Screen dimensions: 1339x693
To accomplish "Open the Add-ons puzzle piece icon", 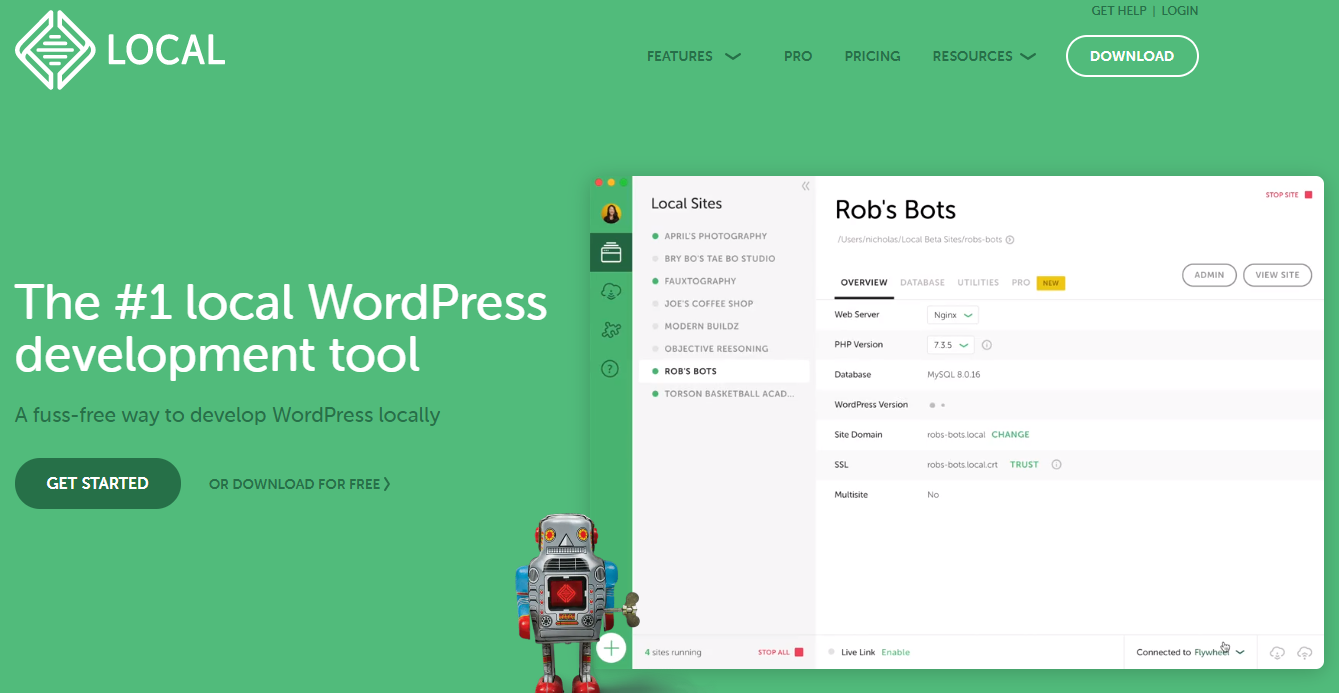I will point(610,330).
